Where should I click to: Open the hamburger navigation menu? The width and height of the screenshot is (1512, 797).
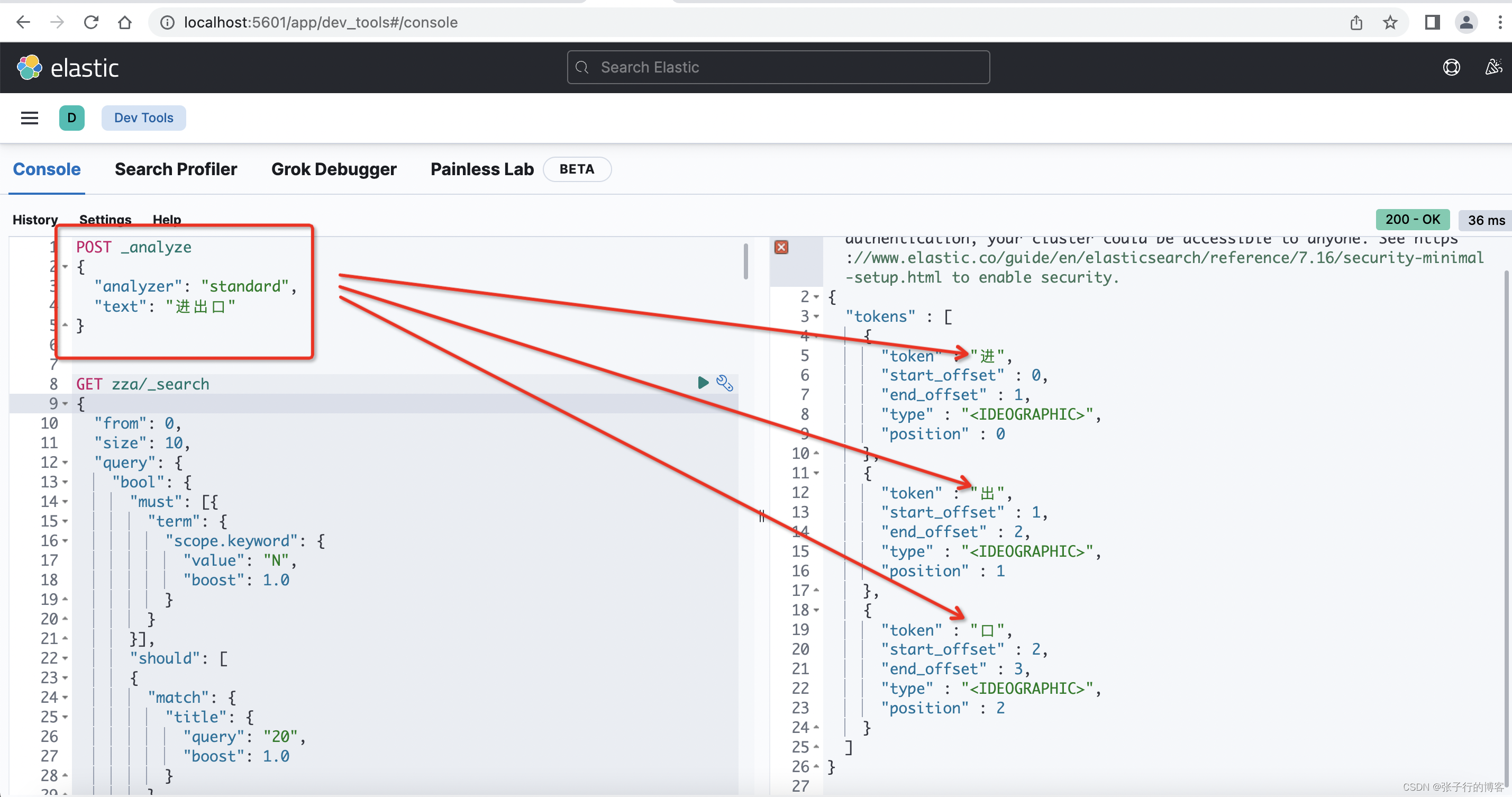[x=29, y=118]
